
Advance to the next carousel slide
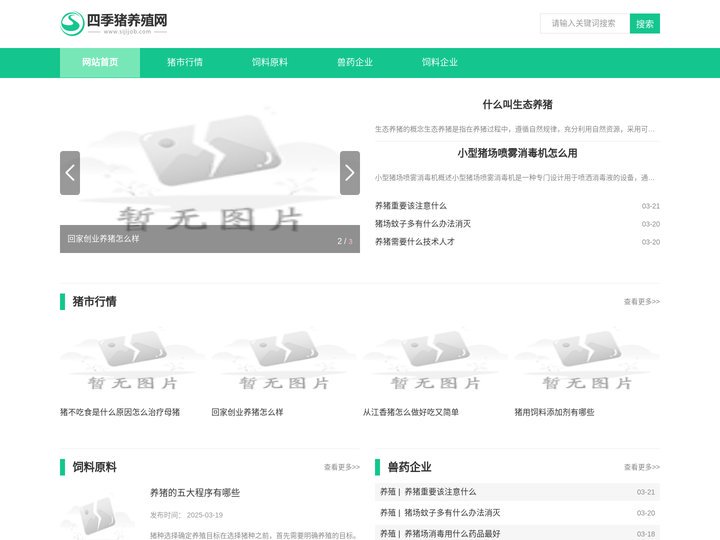tap(349, 173)
